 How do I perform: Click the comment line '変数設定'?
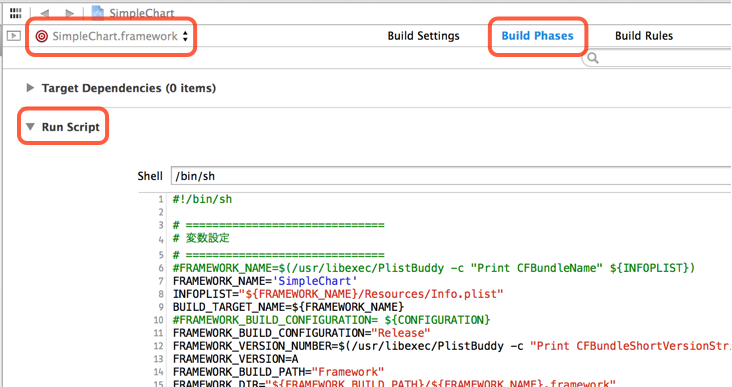pos(201,238)
